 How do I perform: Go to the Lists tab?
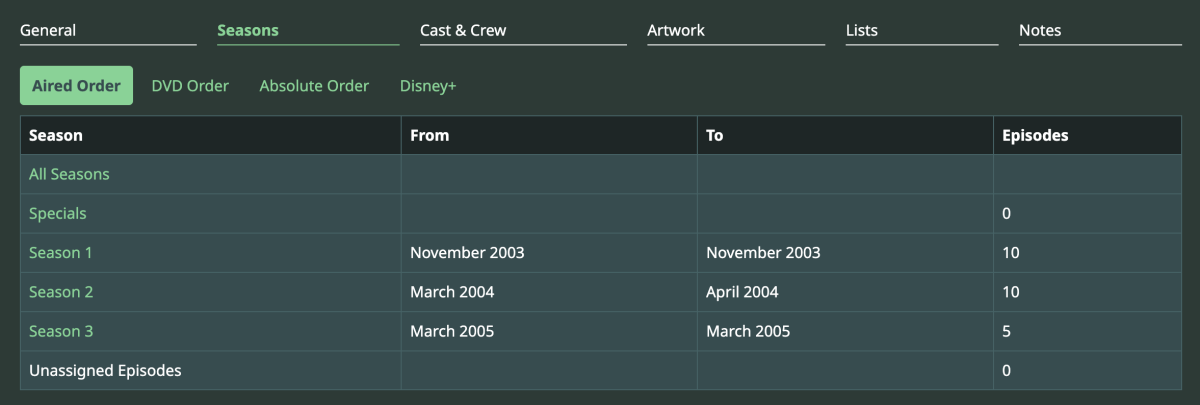coord(862,30)
